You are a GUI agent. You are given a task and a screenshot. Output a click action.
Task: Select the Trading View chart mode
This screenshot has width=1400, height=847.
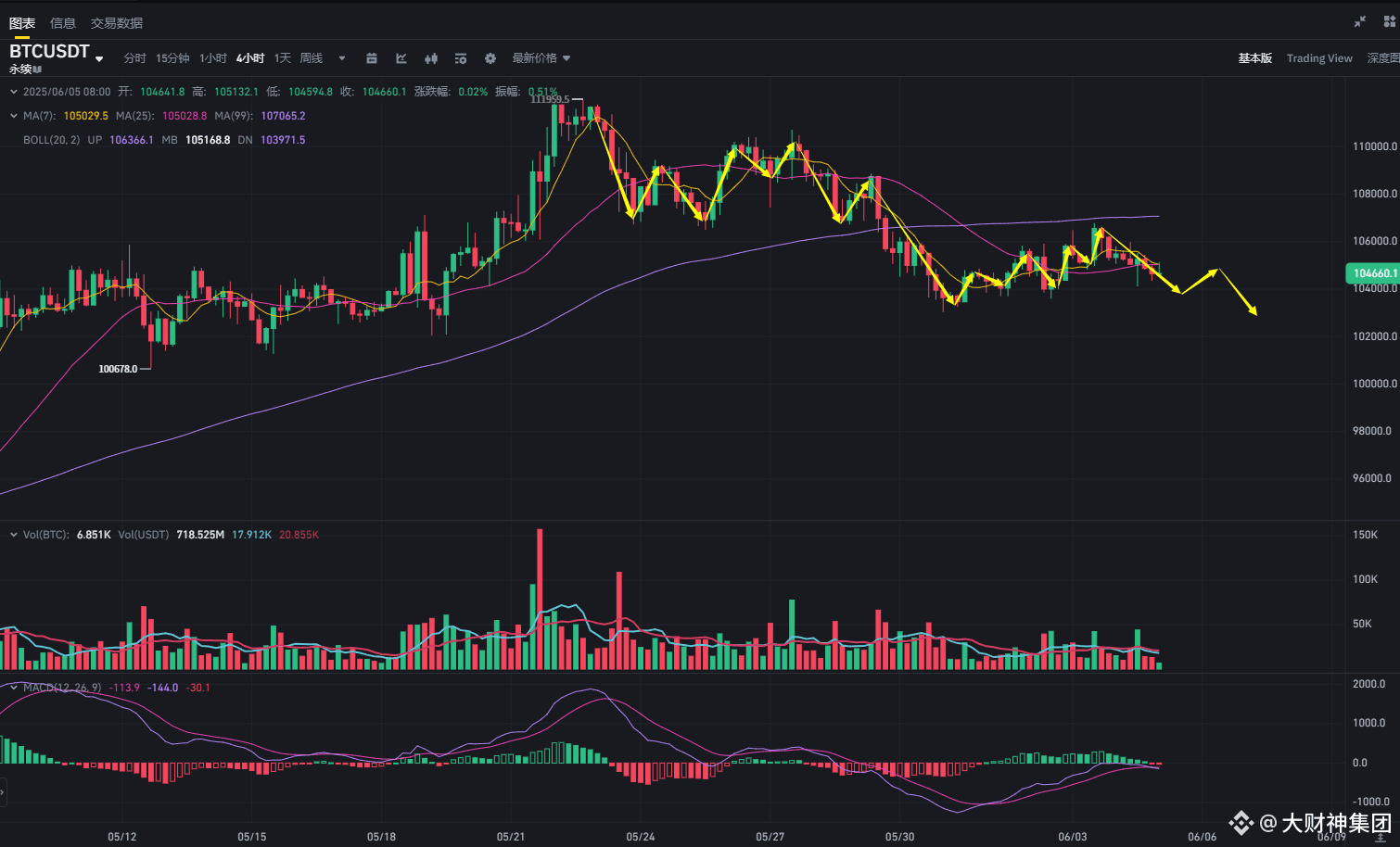[x=1319, y=58]
